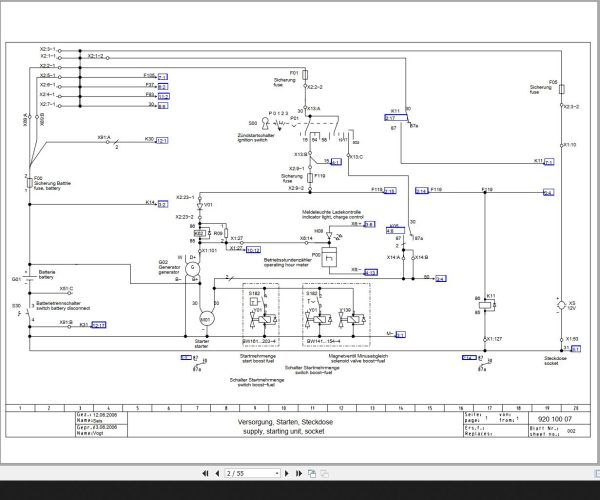Click the starter motor M01 symbol
600x500 pixels.
[207, 319]
